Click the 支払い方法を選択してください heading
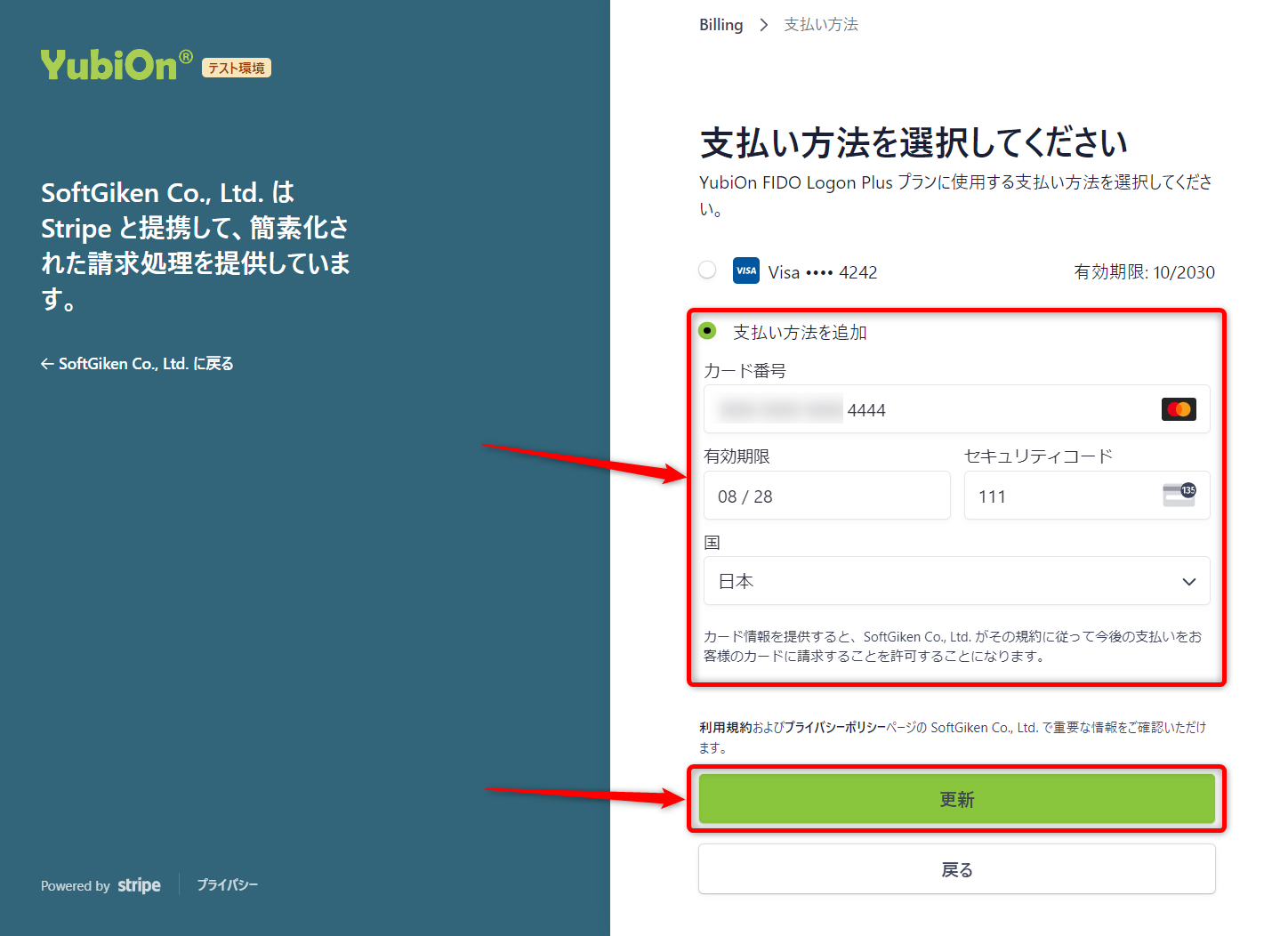The height and width of the screenshot is (936, 1288). tap(914, 142)
